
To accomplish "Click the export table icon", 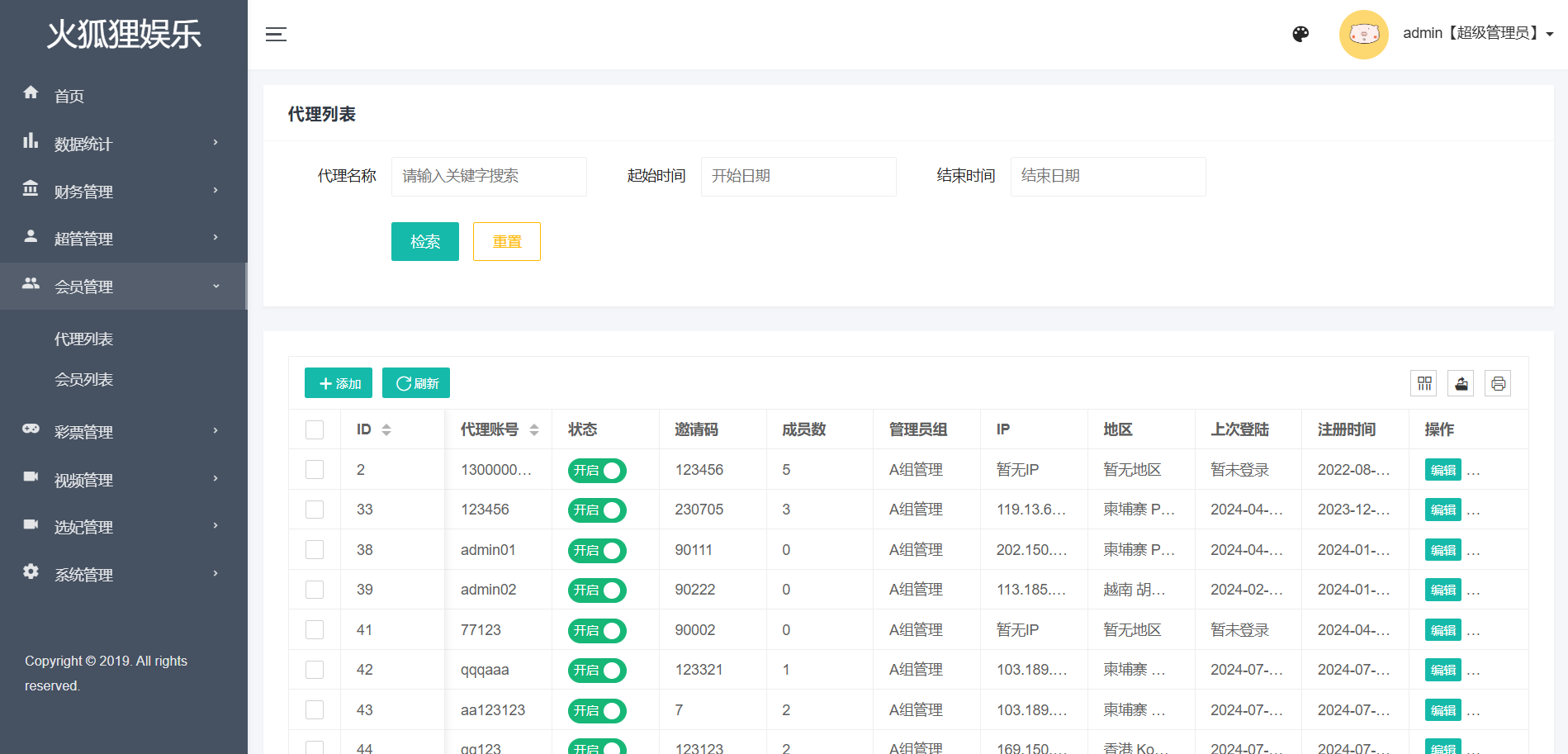I will [1461, 383].
